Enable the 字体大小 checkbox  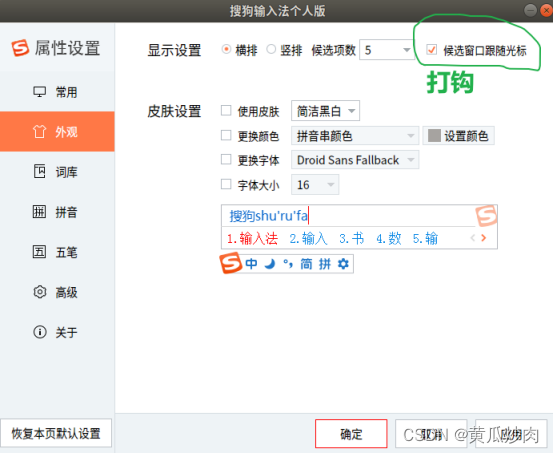pyautogui.click(x=226, y=184)
